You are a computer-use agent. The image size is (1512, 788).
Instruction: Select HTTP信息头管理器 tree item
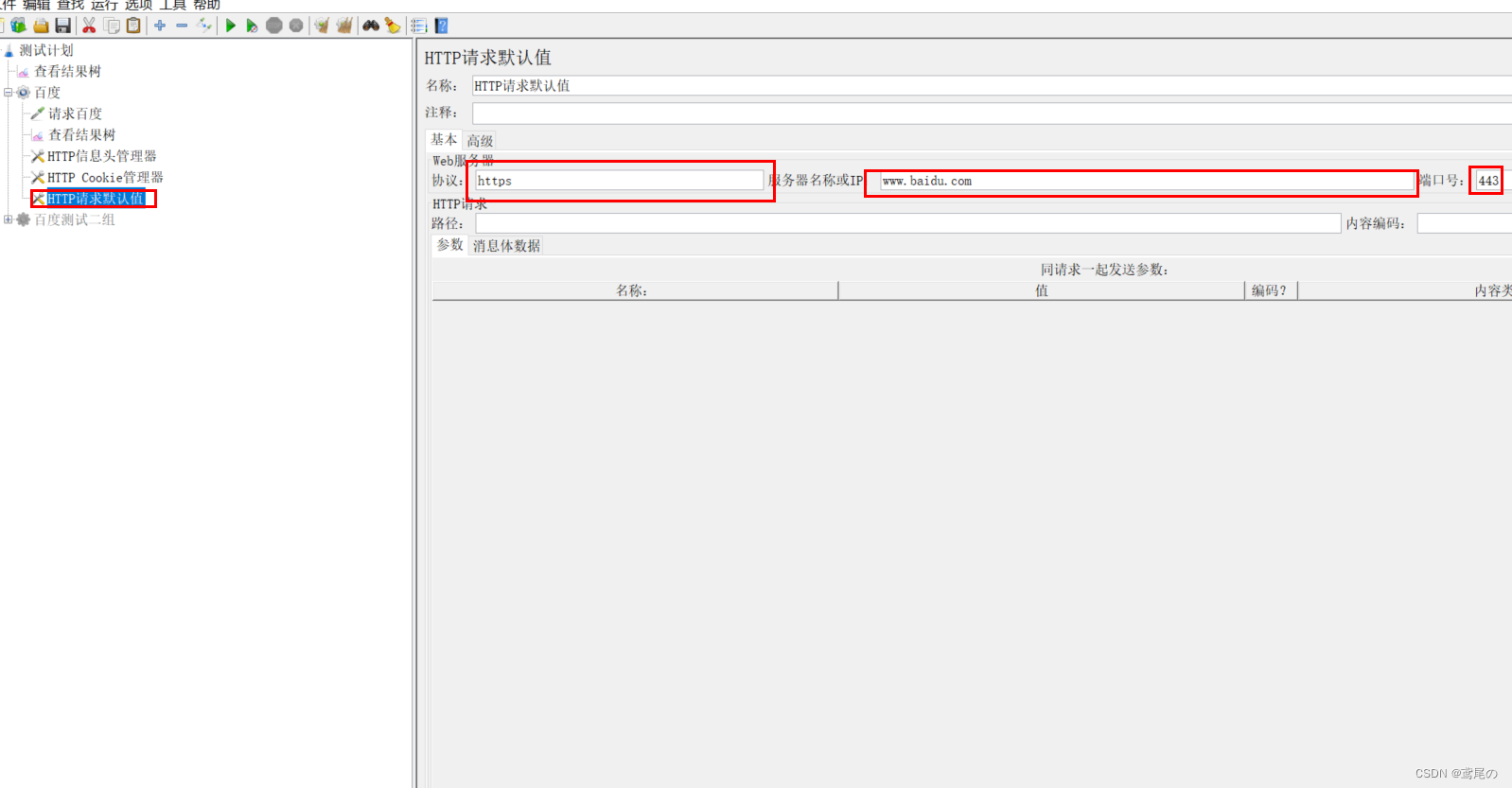(102, 156)
